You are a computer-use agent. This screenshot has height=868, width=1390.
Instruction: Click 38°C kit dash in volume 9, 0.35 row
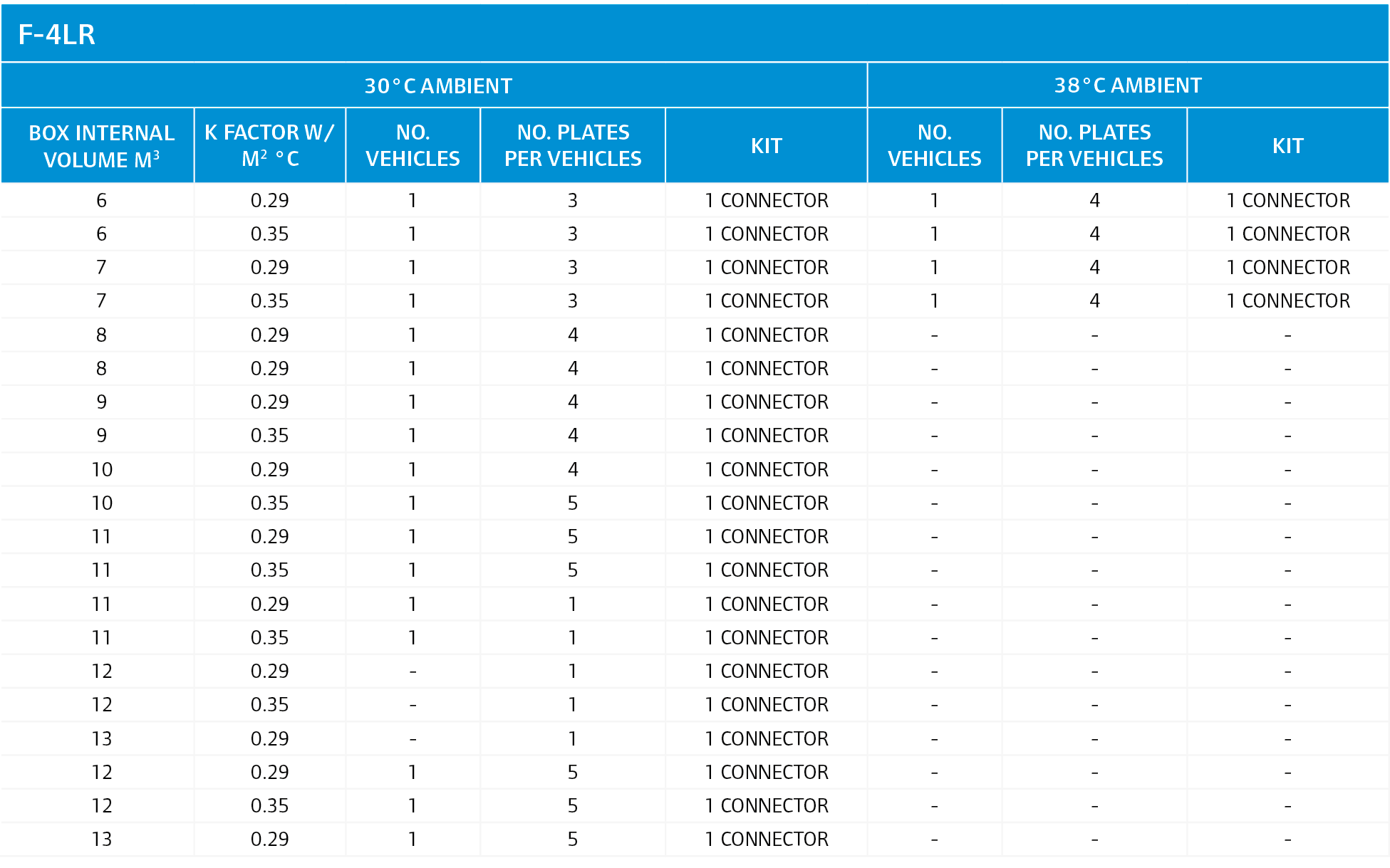tap(1288, 436)
